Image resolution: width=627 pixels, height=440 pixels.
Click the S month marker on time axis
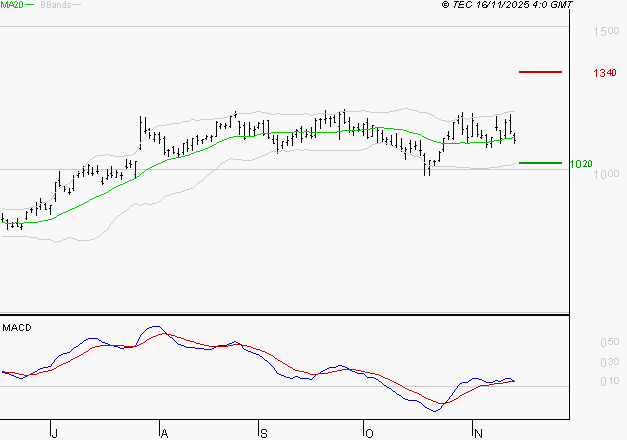(263, 432)
